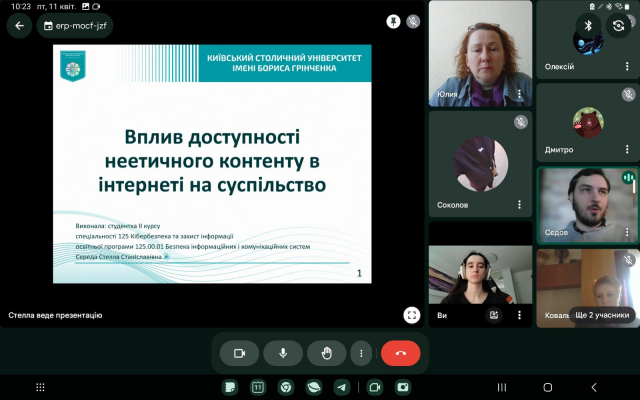
Task: Show the 2 additional participants
Action: tap(602, 315)
